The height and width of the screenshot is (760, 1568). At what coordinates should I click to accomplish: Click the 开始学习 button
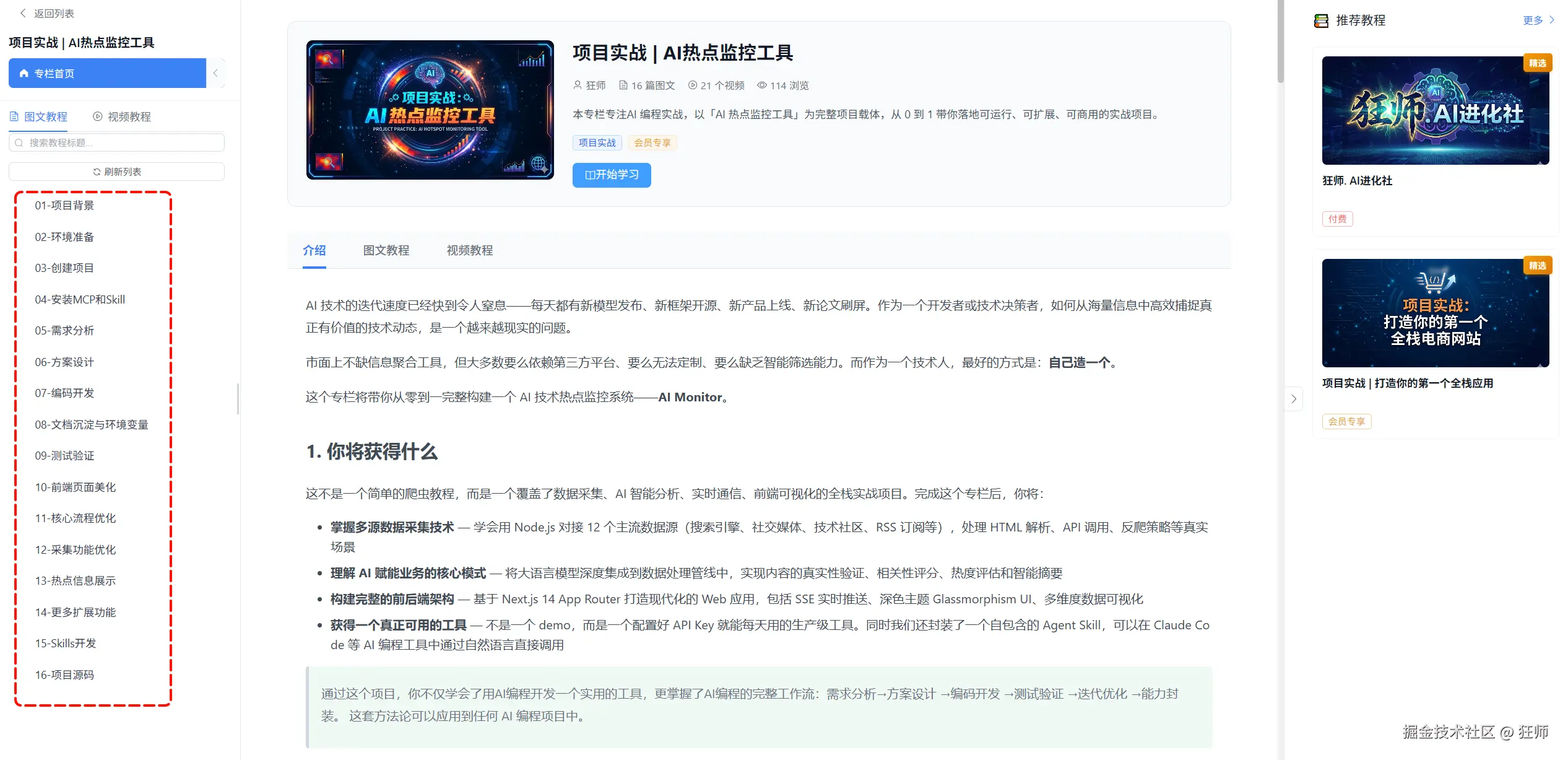611,175
